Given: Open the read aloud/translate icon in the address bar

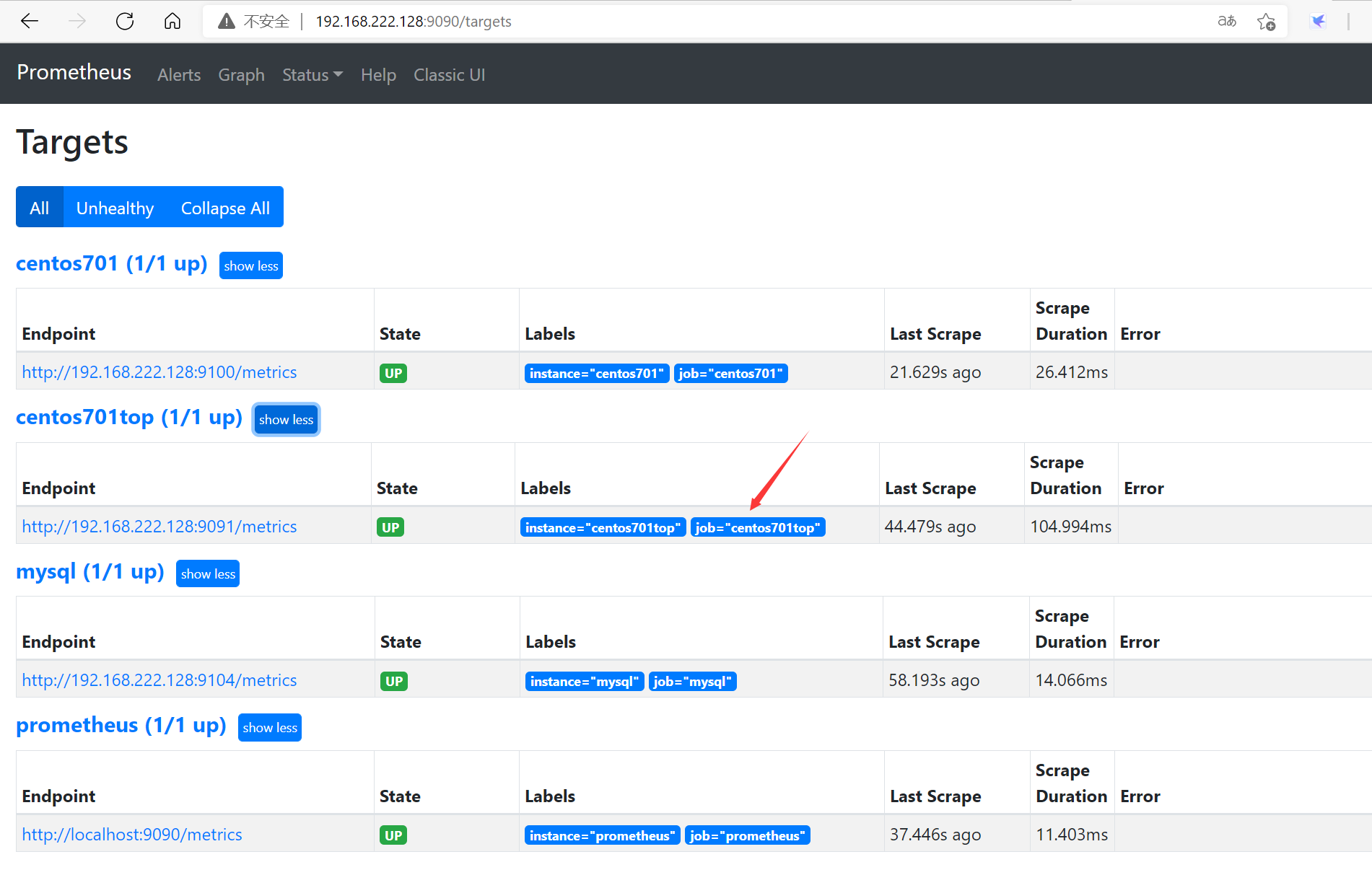Looking at the screenshot, I should 1227,22.
